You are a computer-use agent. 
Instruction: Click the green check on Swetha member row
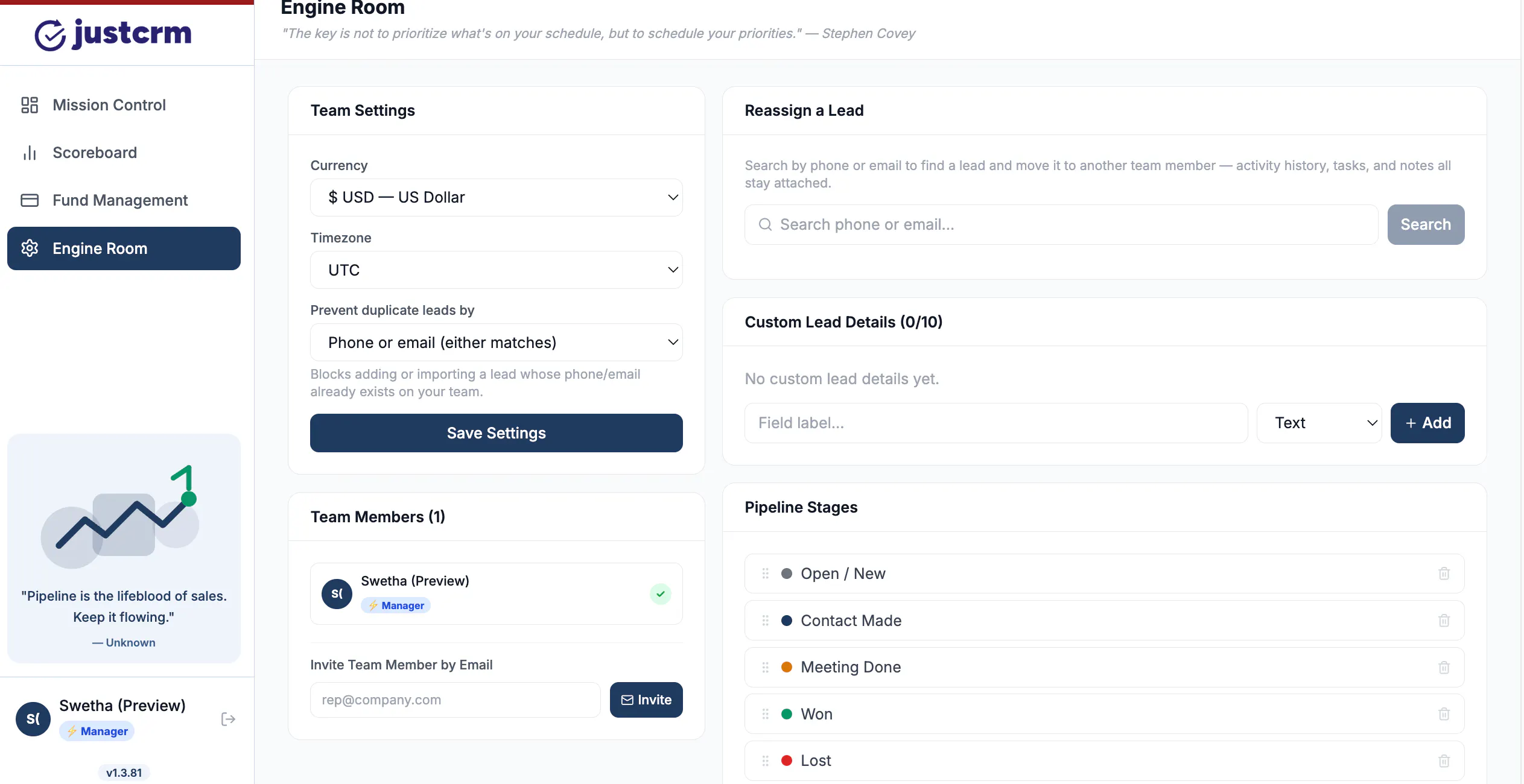661,594
